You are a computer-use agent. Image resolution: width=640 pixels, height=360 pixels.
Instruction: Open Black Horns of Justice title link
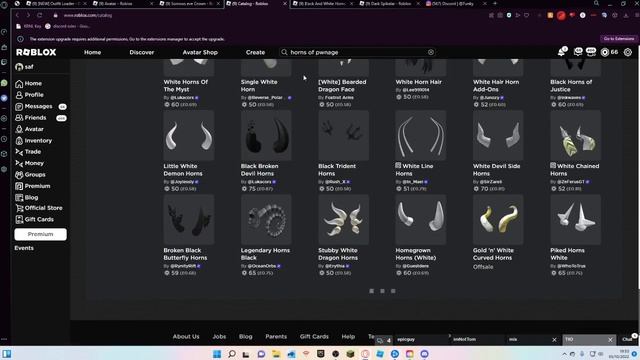point(571,86)
